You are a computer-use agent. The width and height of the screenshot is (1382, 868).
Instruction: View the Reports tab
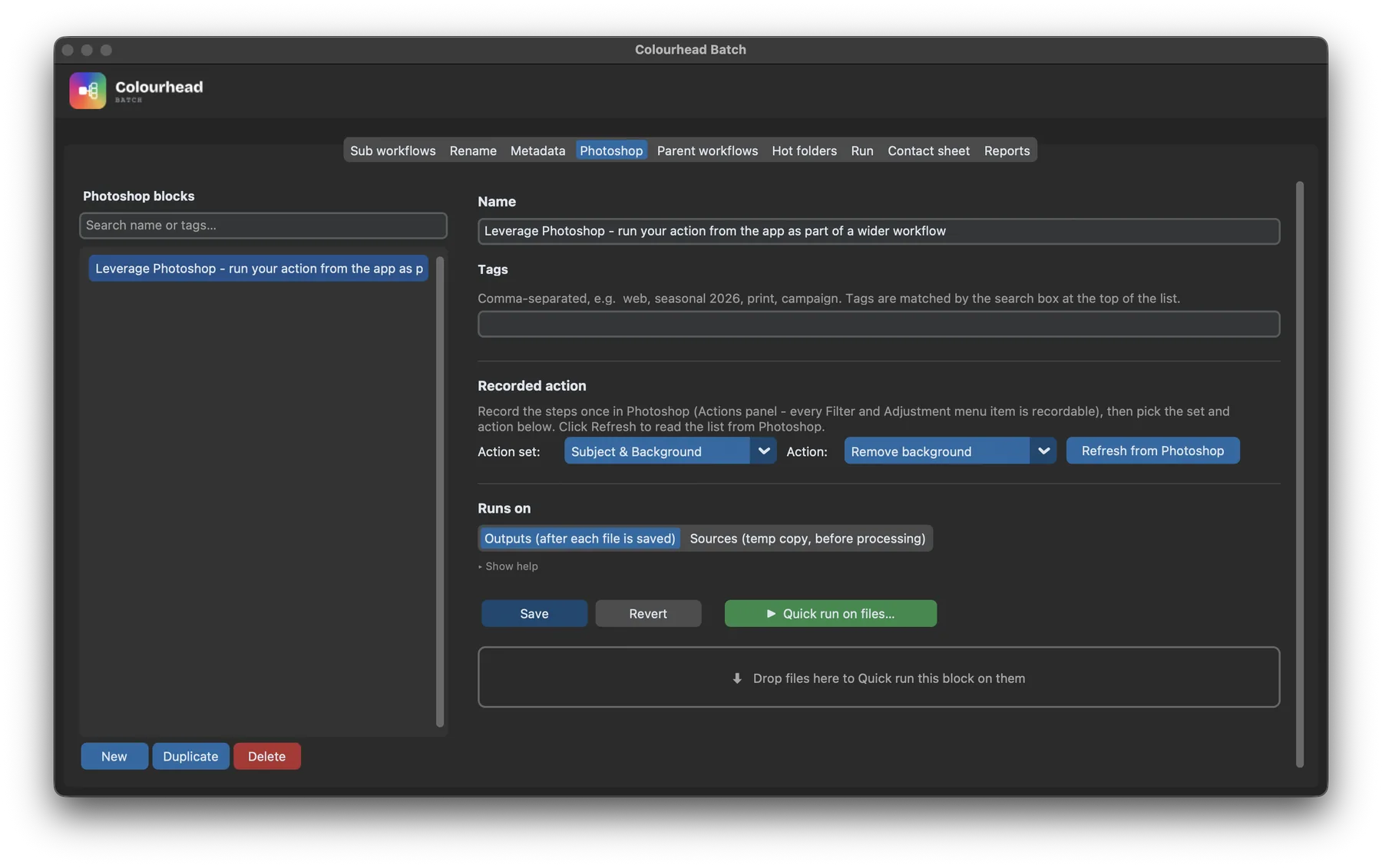tap(1007, 150)
